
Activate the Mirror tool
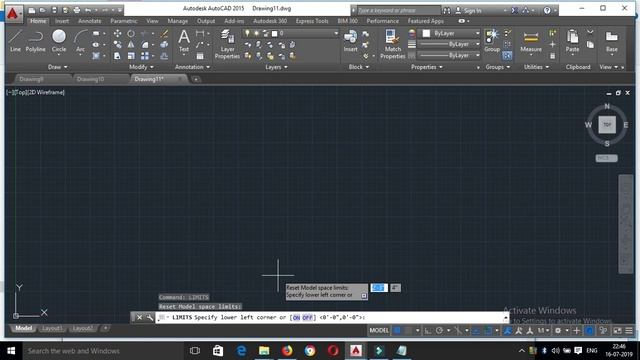pyautogui.click(x=131, y=44)
